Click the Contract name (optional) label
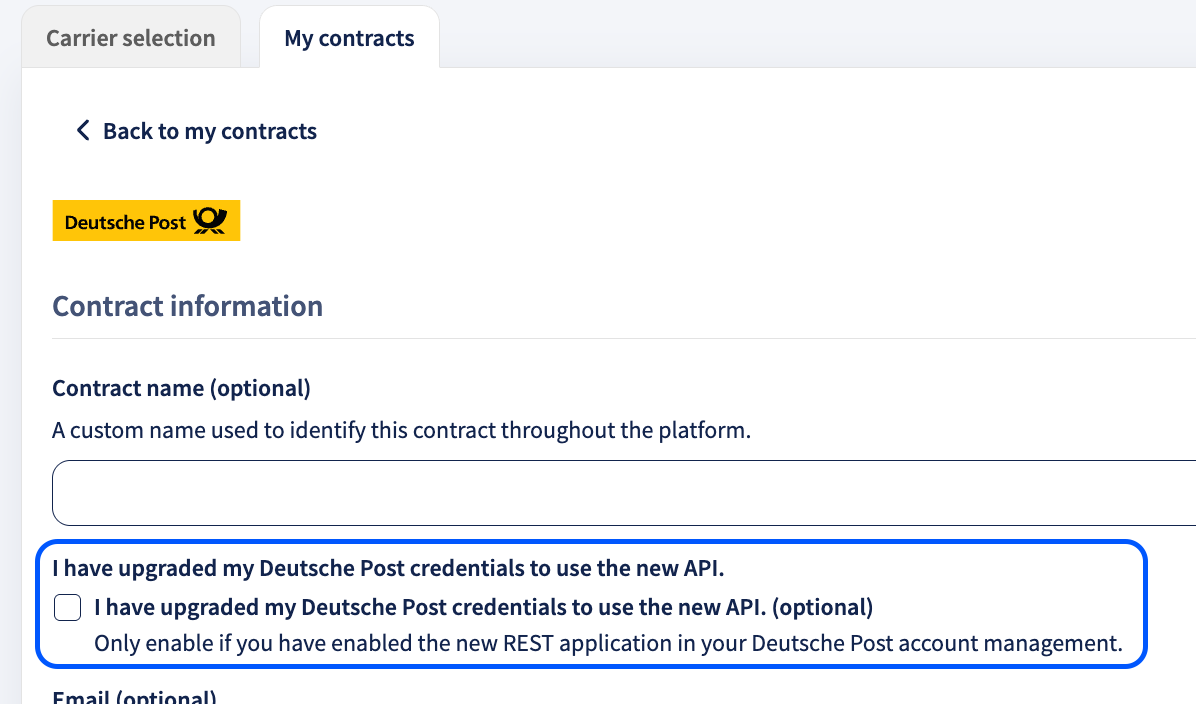Viewport: 1196px width, 704px height. (182, 388)
